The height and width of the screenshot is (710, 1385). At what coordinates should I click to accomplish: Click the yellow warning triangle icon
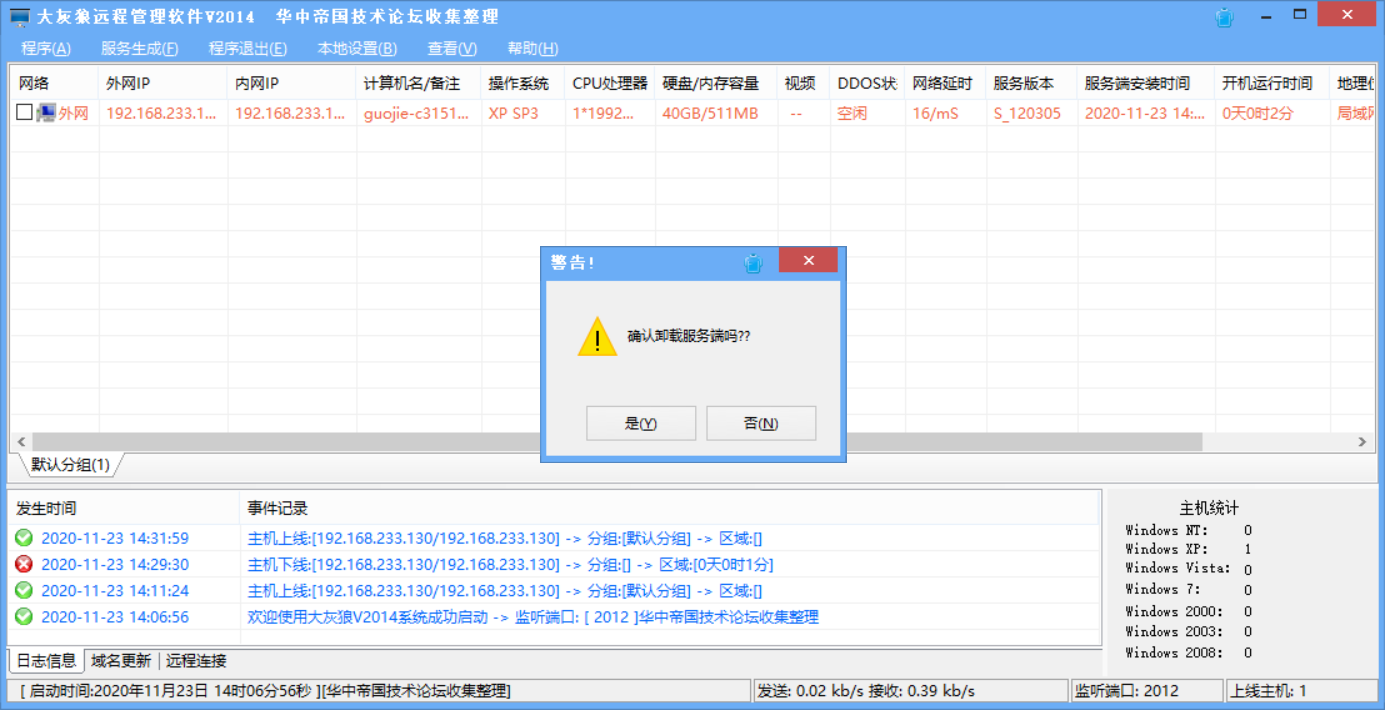(598, 336)
